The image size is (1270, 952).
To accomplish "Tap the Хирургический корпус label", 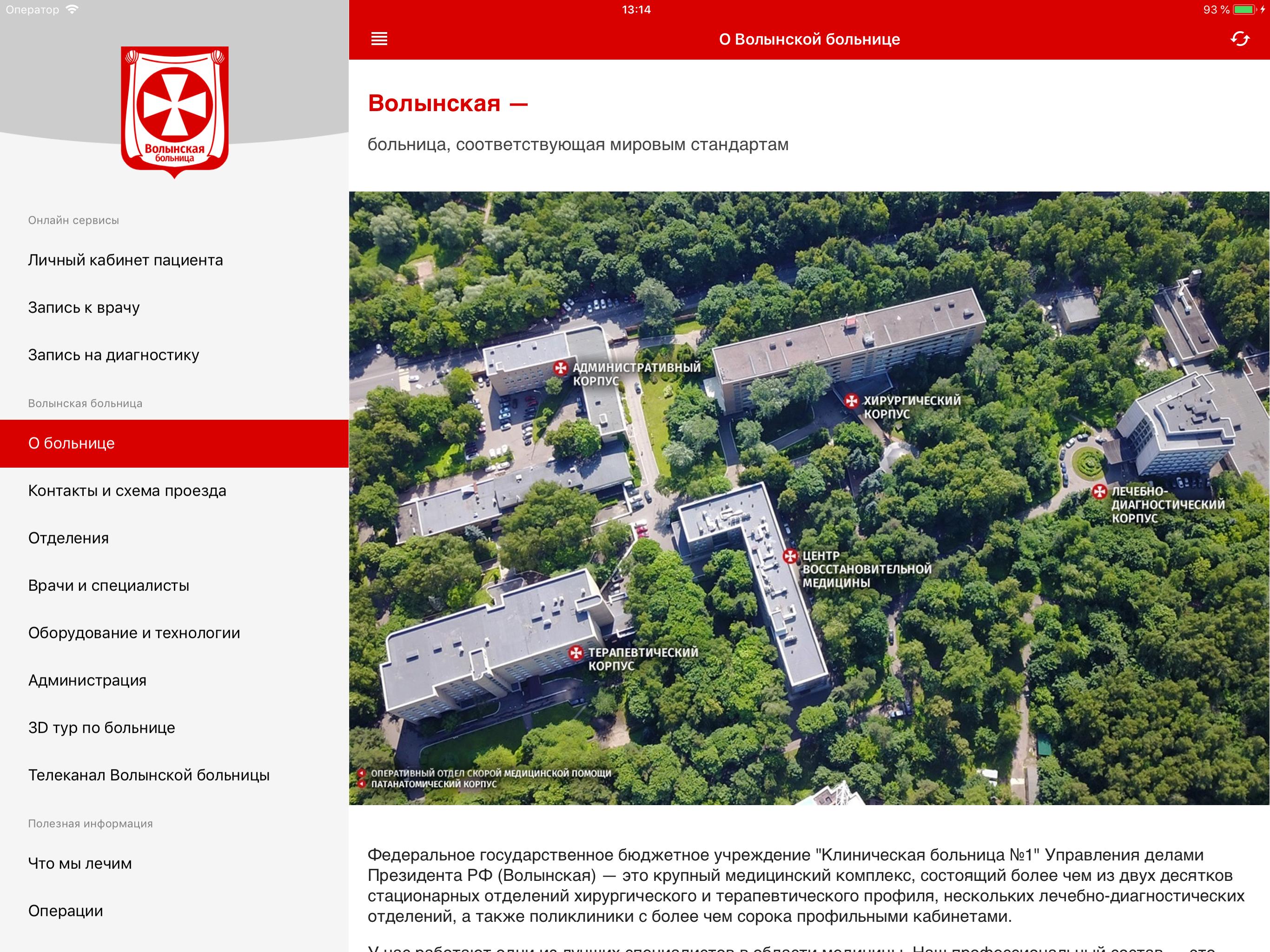I will coord(912,407).
